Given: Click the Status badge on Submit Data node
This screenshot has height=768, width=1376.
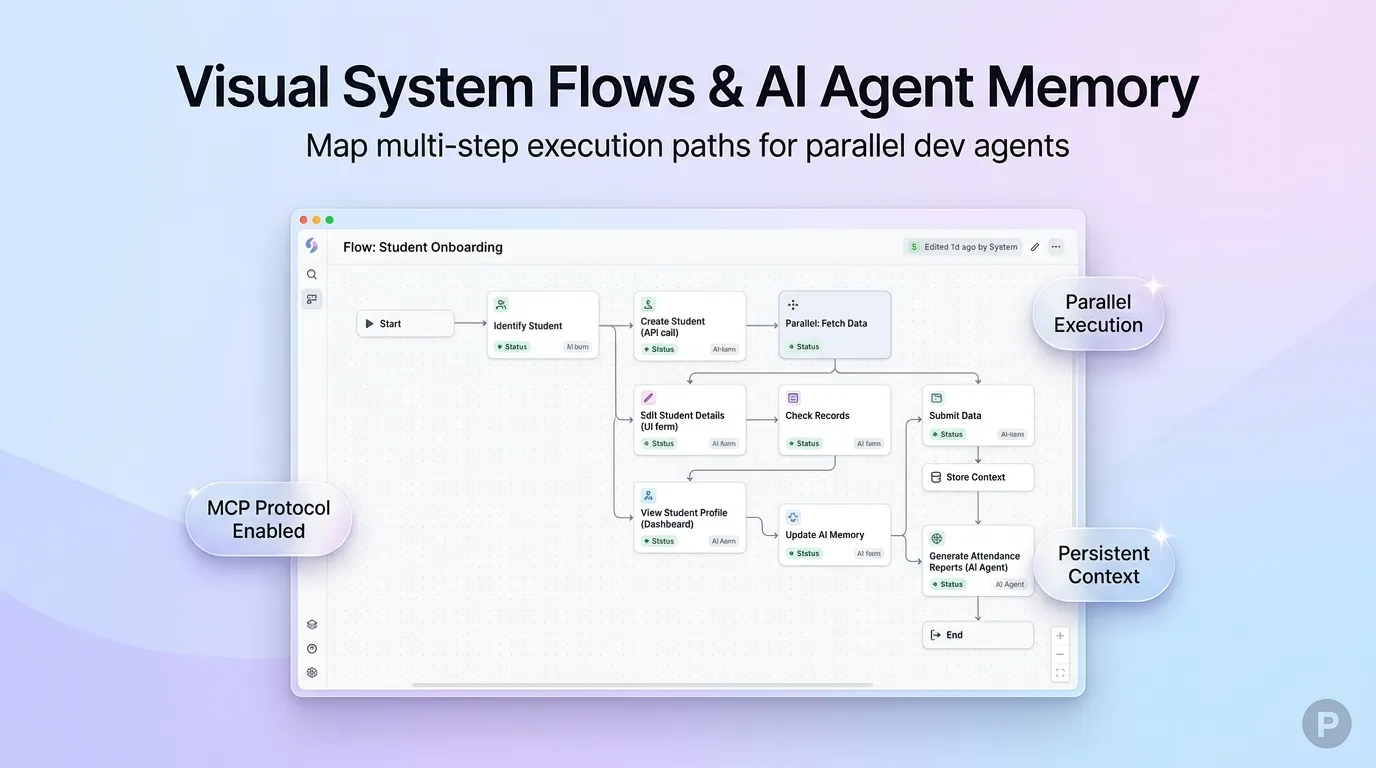Looking at the screenshot, I should [x=948, y=434].
